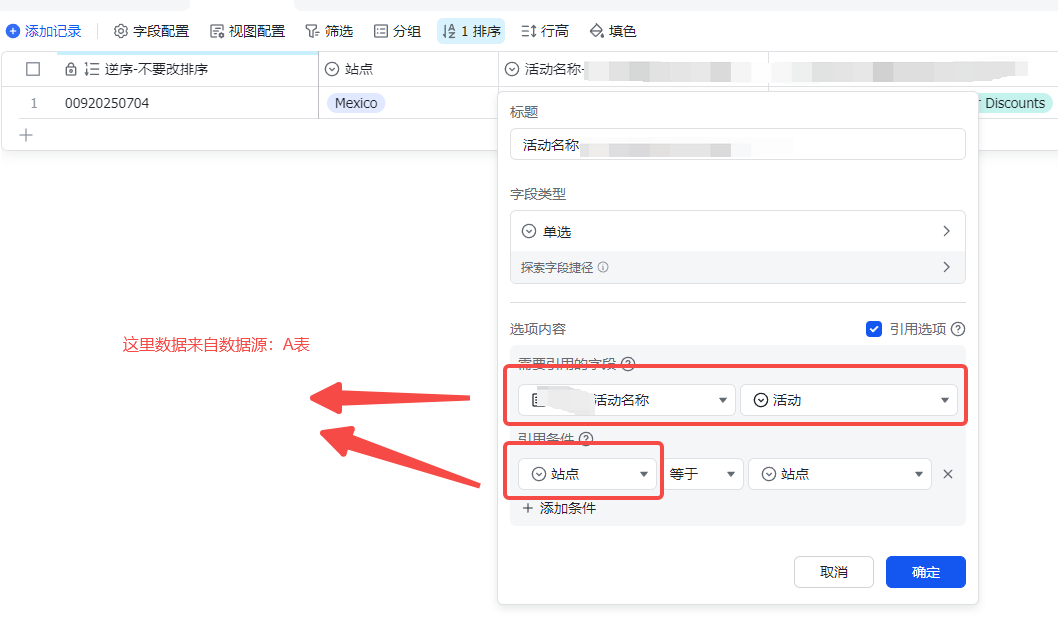Click 添加条件 to add a condition
Viewport: 1058px width, 629px height.
pyautogui.click(x=559, y=508)
